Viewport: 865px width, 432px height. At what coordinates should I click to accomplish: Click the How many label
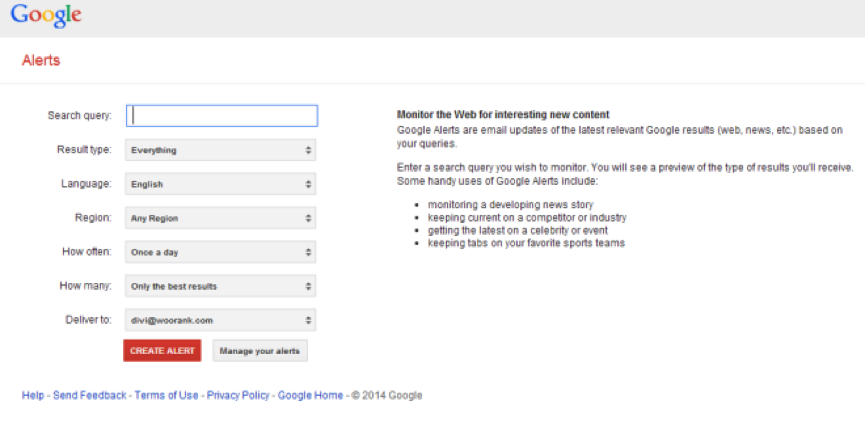(86, 286)
